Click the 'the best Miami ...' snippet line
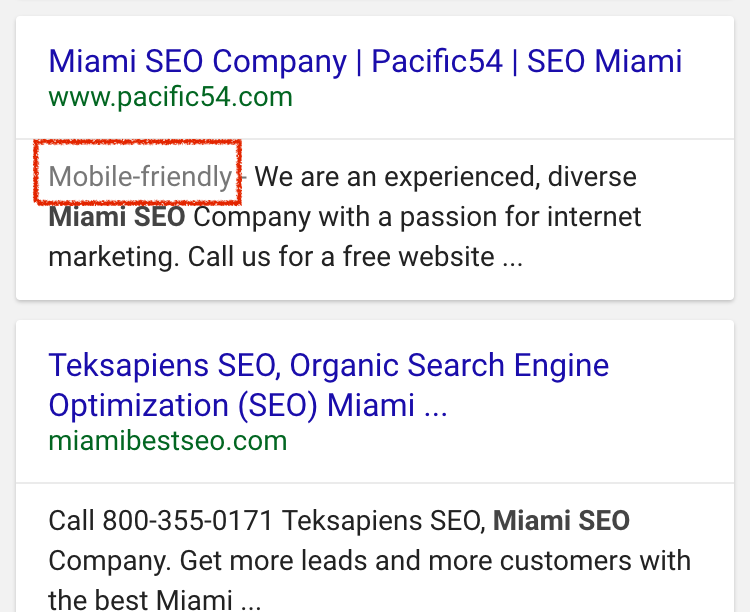 coord(154,601)
